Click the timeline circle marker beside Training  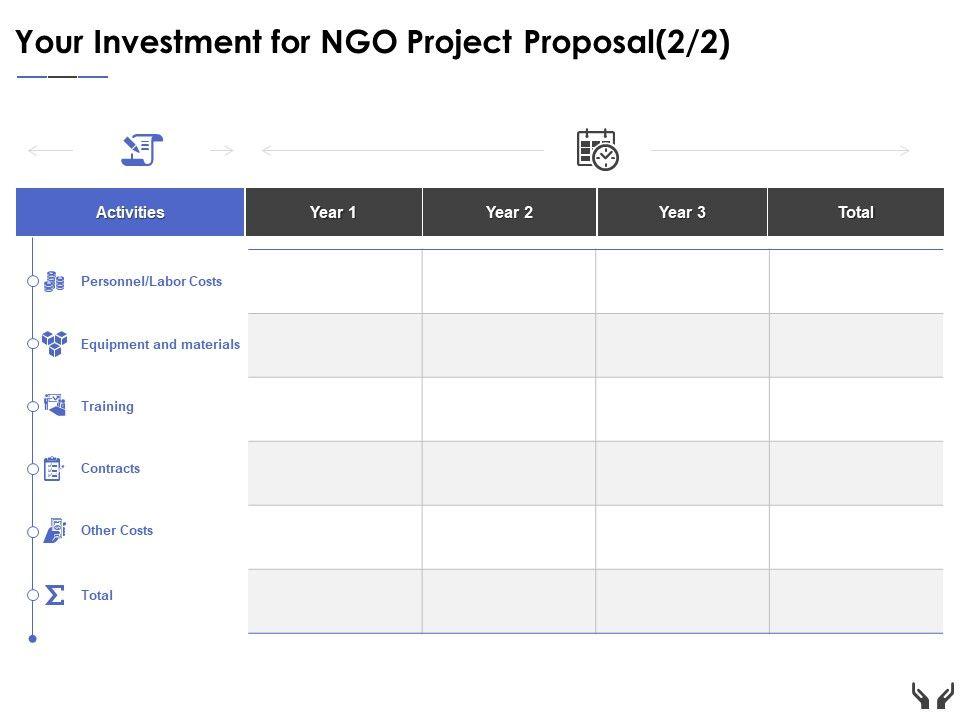33,406
